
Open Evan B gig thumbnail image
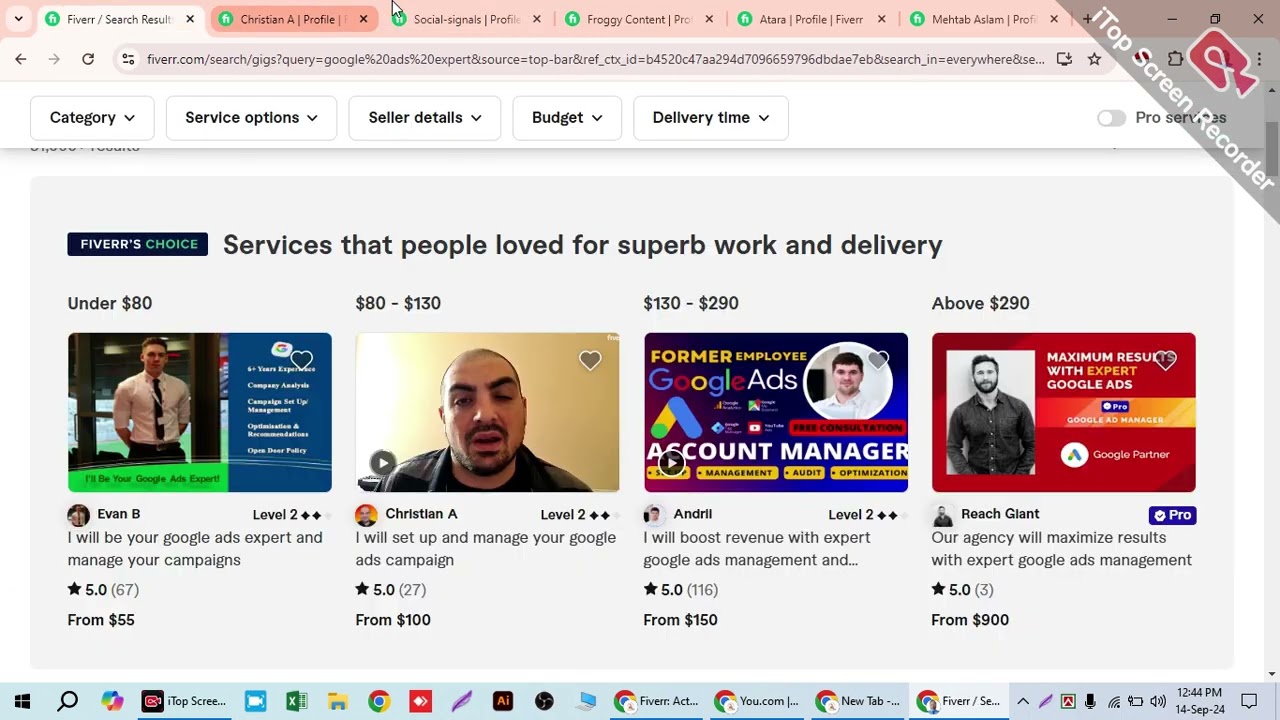pyautogui.click(x=199, y=412)
